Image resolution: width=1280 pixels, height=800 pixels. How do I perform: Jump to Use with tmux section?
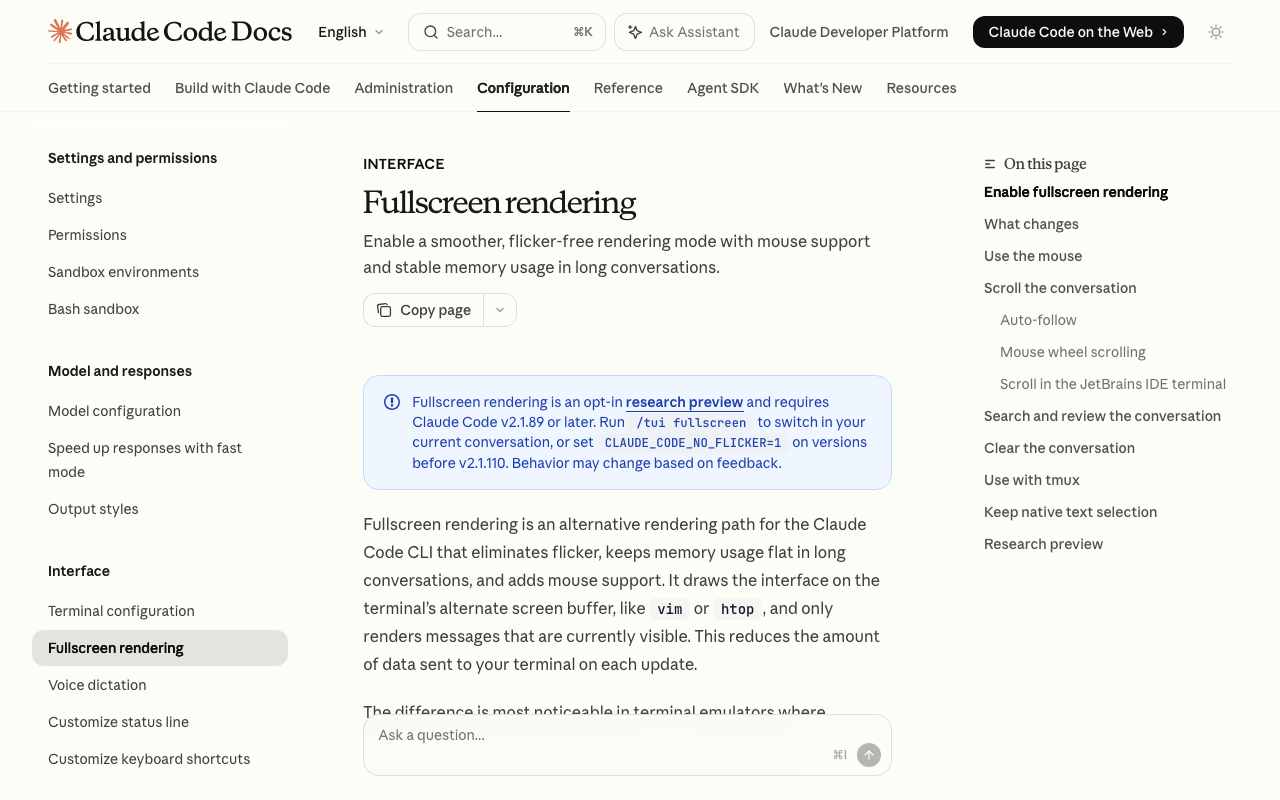1032,480
